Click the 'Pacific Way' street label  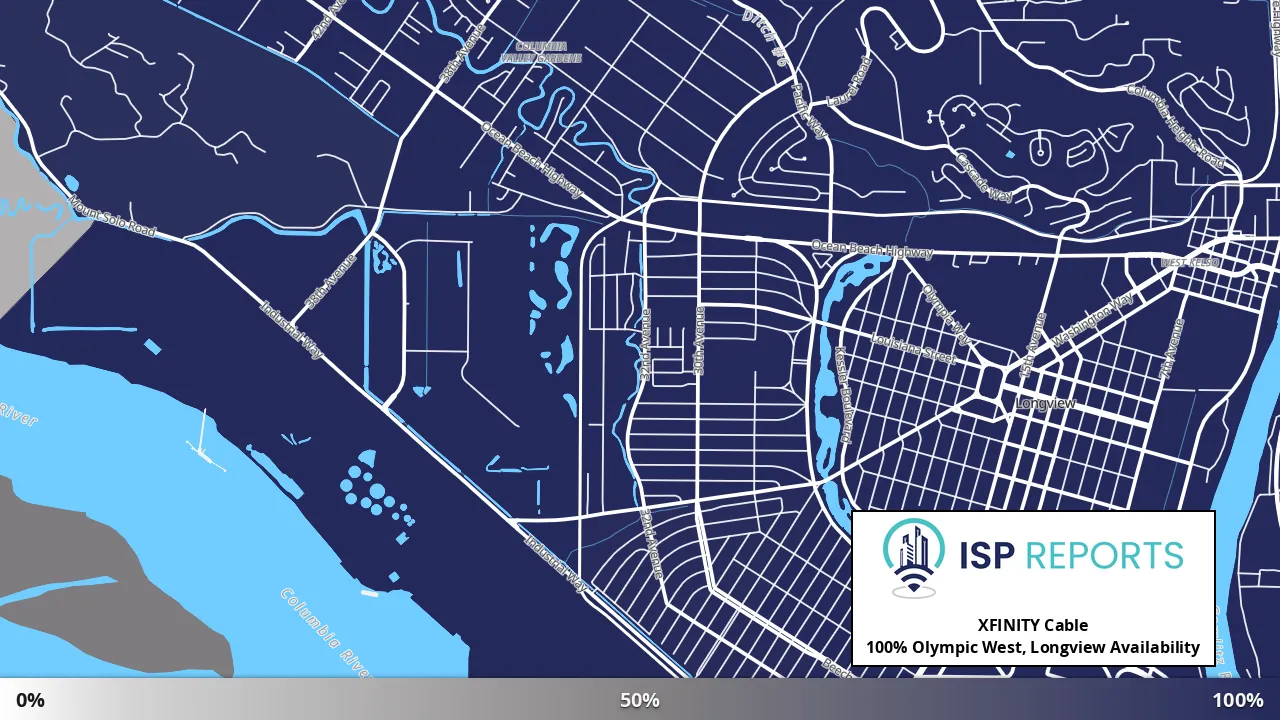pyautogui.click(x=810, y=110)
